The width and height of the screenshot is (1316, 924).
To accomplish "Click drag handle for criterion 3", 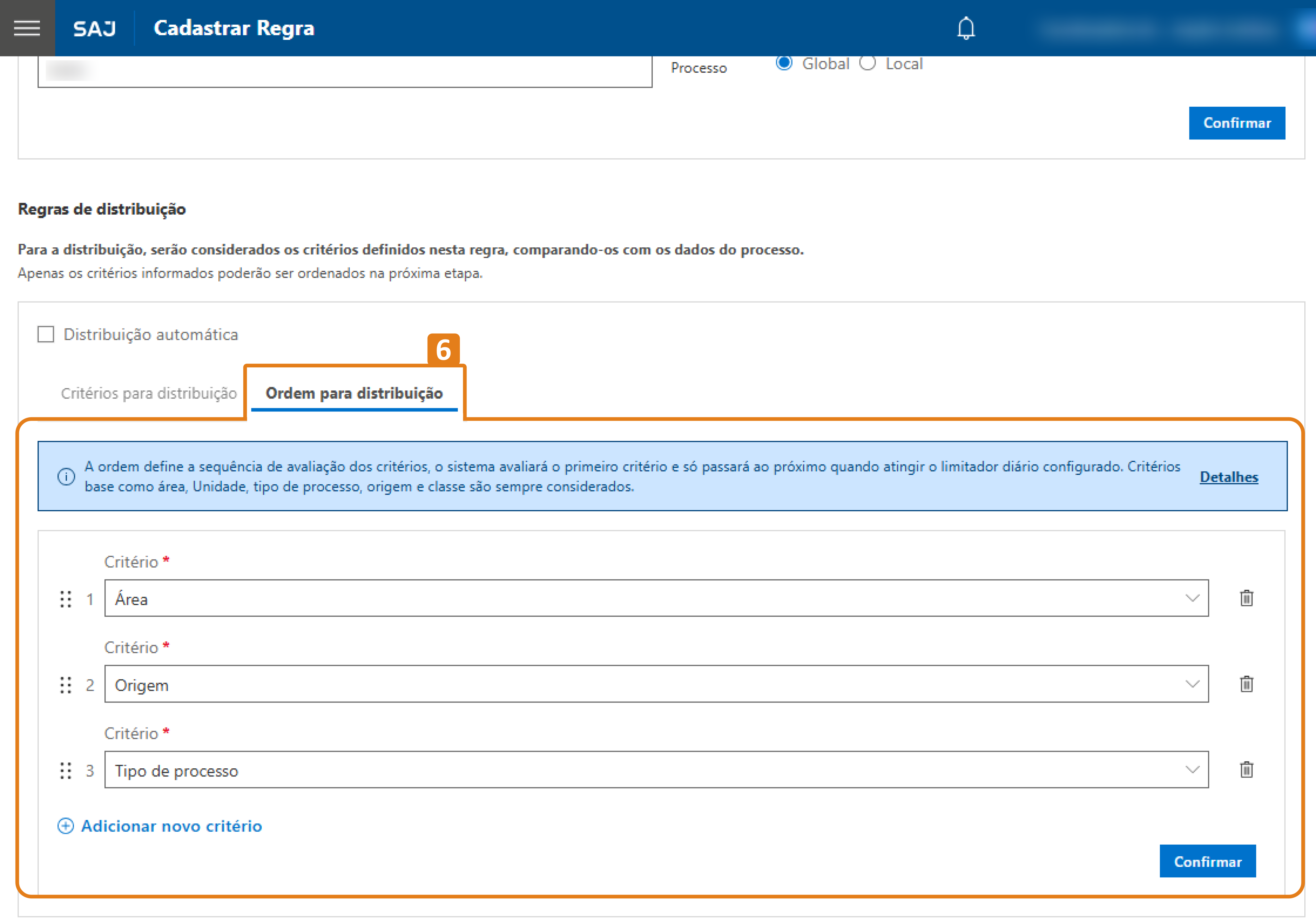I will (66, 770).
